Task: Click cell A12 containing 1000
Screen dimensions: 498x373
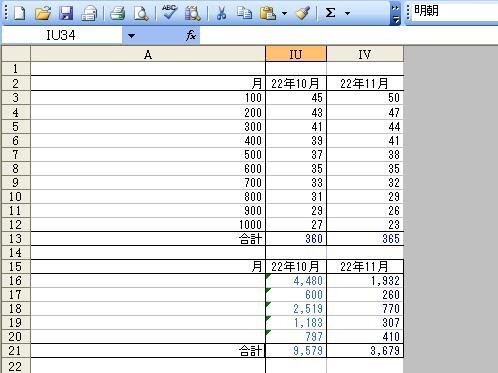Action: point(148,224)
